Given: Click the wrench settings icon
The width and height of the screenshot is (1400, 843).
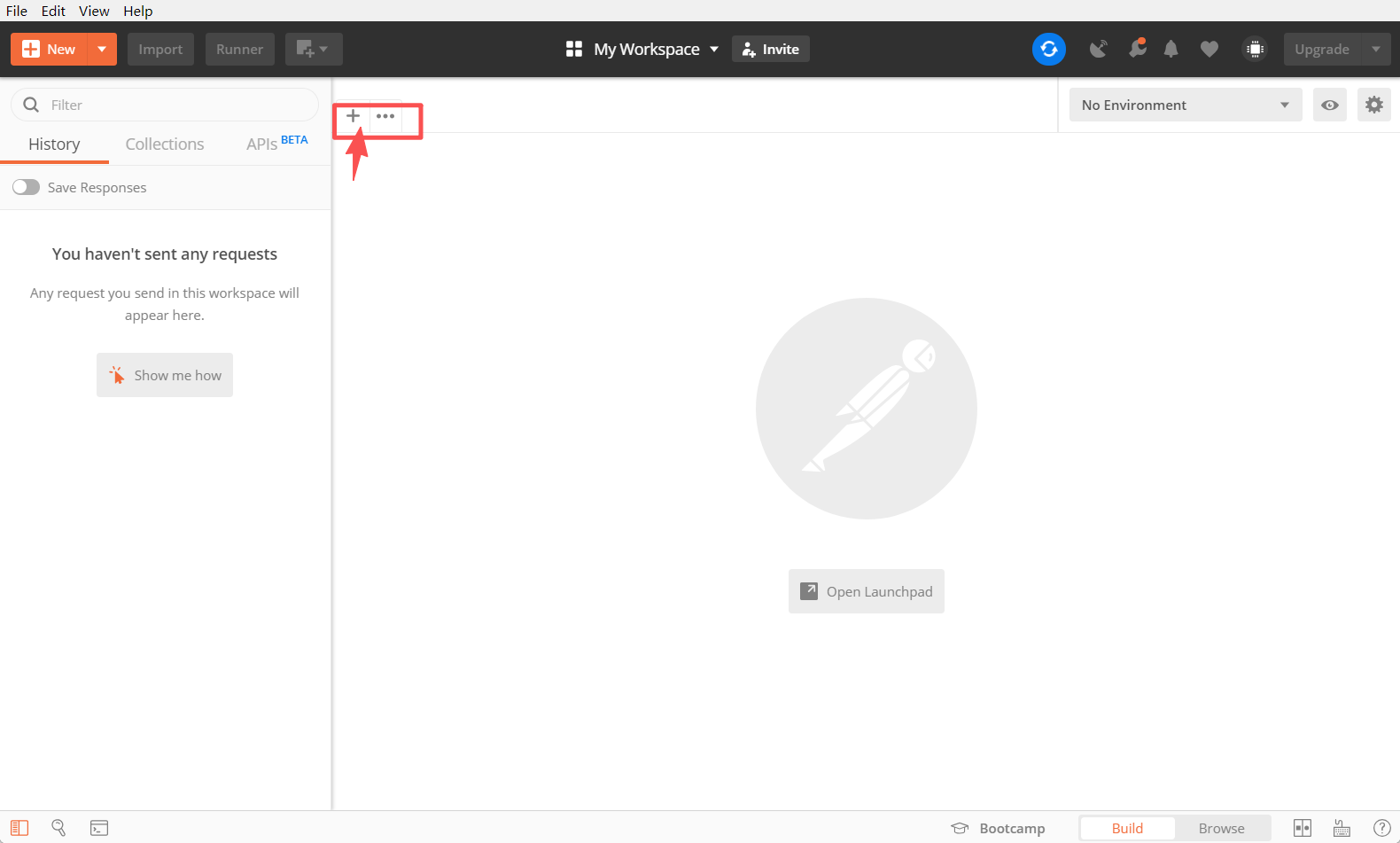Looking at the screenshot, I should (x=1137, y=49).
